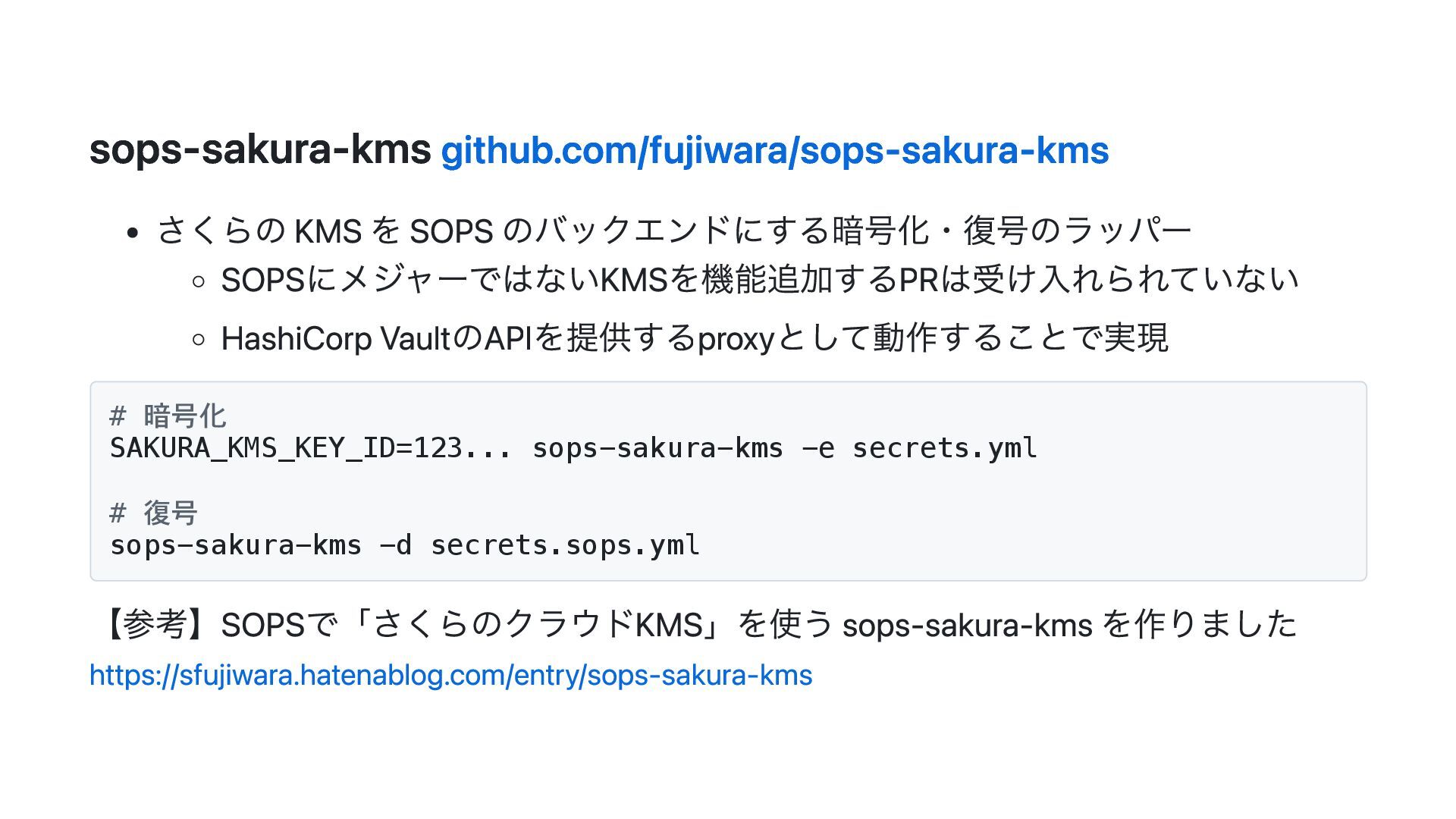Click the word 'secrets.yml' in the encrypt command
Screen dimensions: 1456x819
945,448
